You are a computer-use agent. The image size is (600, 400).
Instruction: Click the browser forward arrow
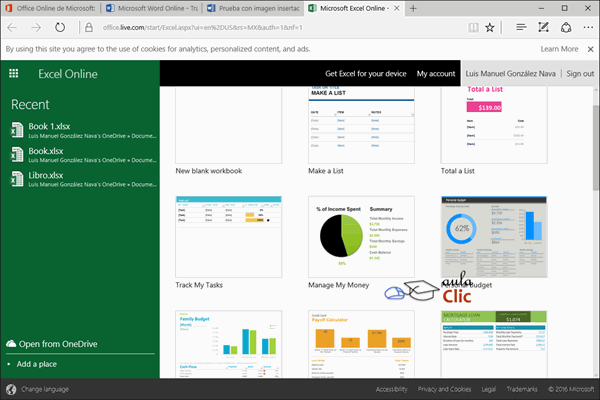37,28
